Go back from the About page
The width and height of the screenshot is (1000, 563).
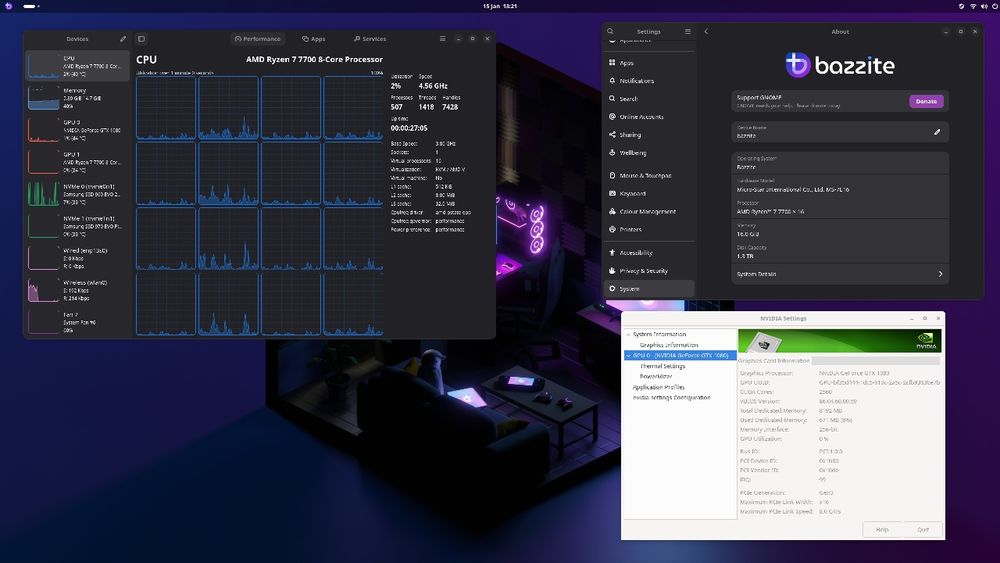pyautogui.click(x=706, y=31)
